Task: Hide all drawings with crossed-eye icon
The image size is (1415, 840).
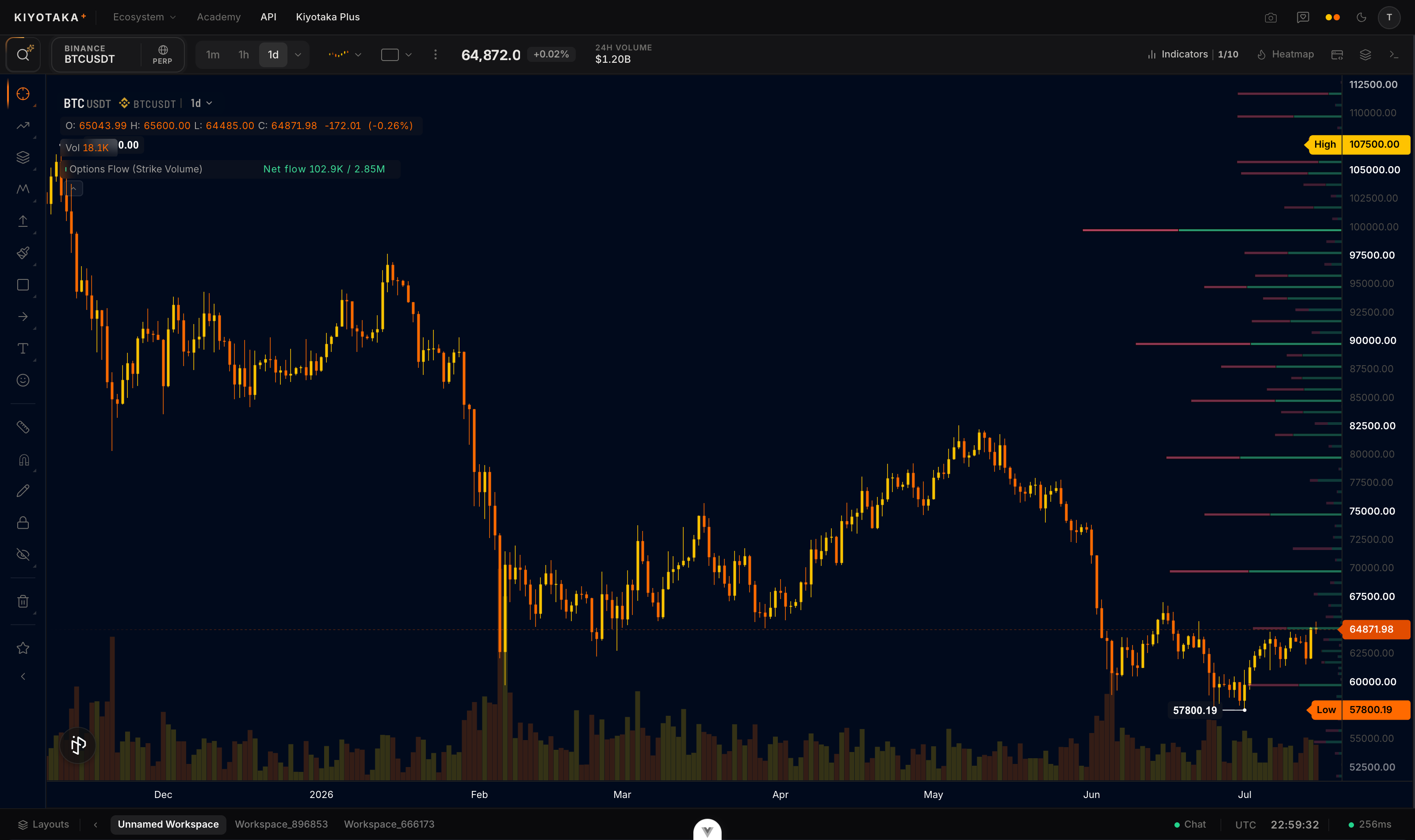Action: [23, 554]
